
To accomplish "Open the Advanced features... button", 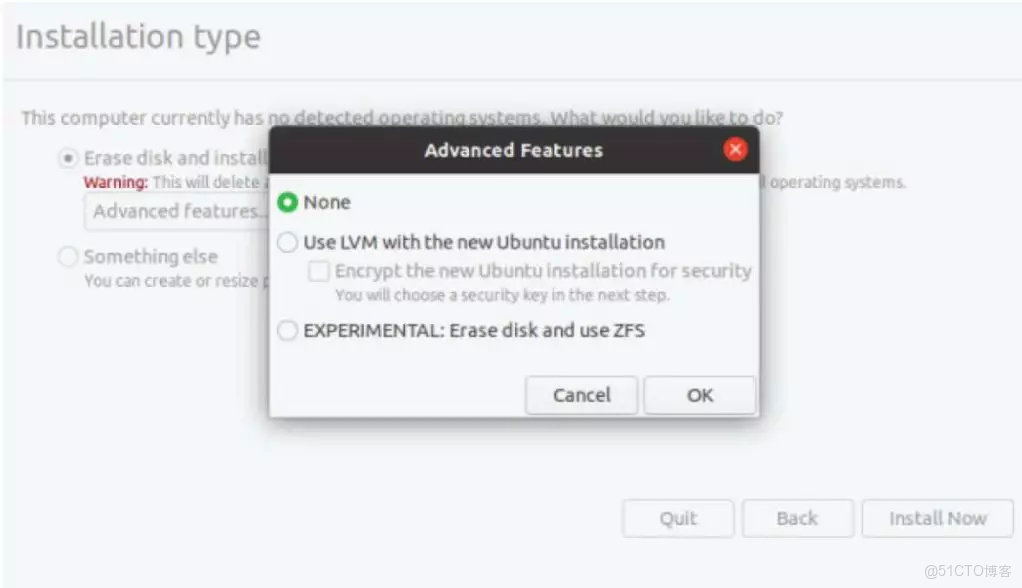I will [x=176, y=211].
